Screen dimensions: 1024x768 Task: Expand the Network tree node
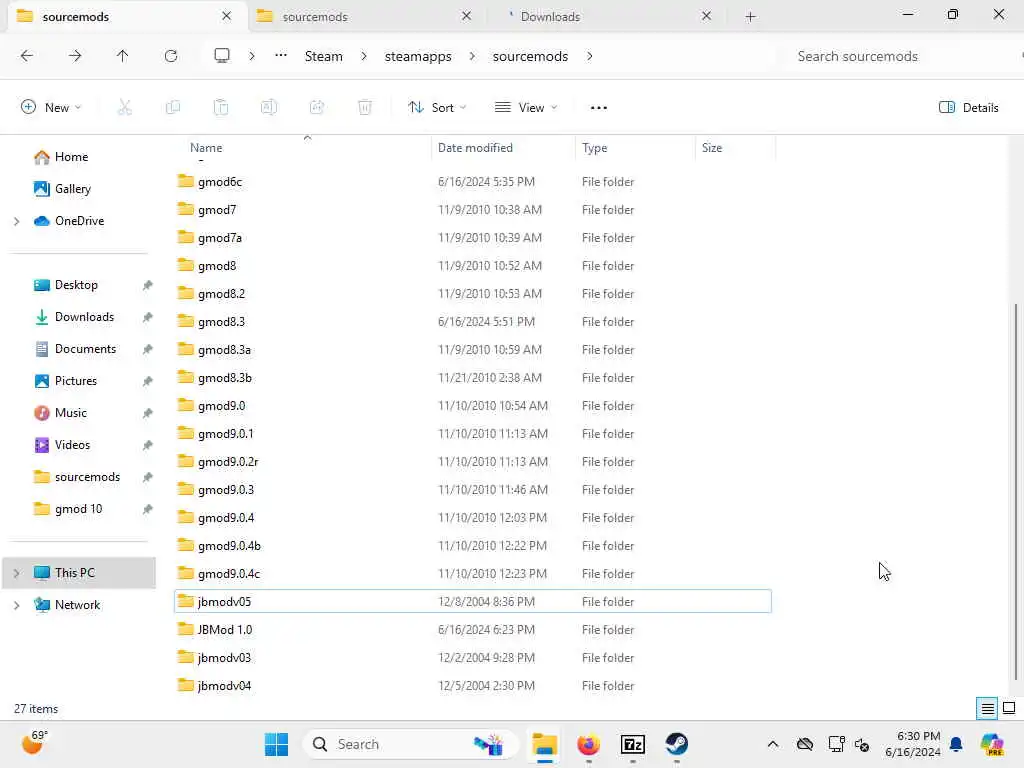(16, 605)
